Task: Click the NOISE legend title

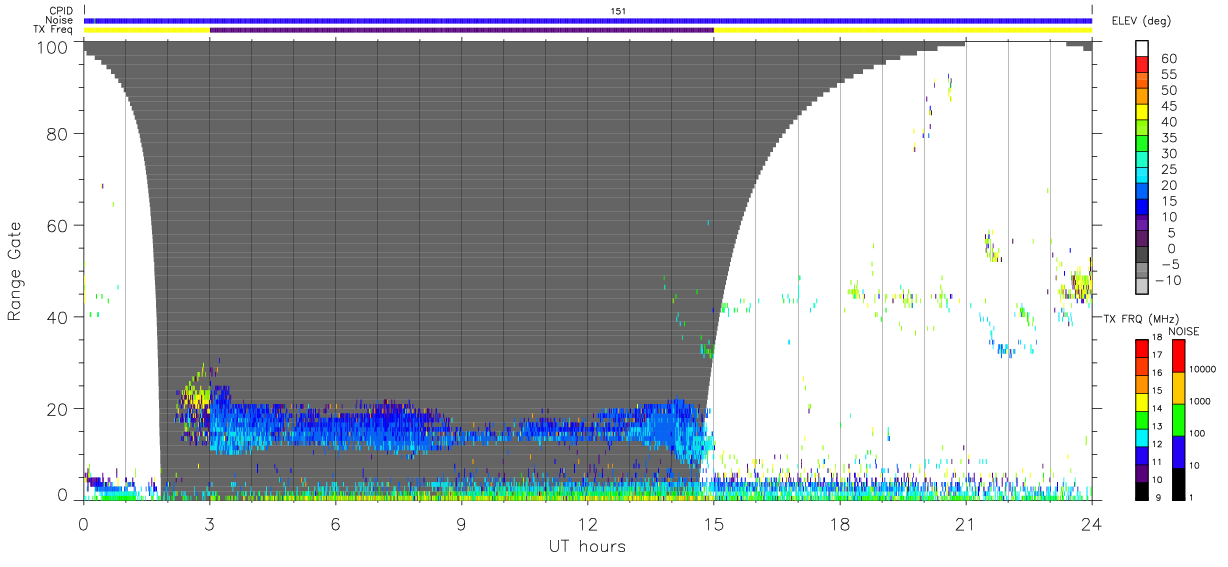Action: click(x=1183, y=331)
